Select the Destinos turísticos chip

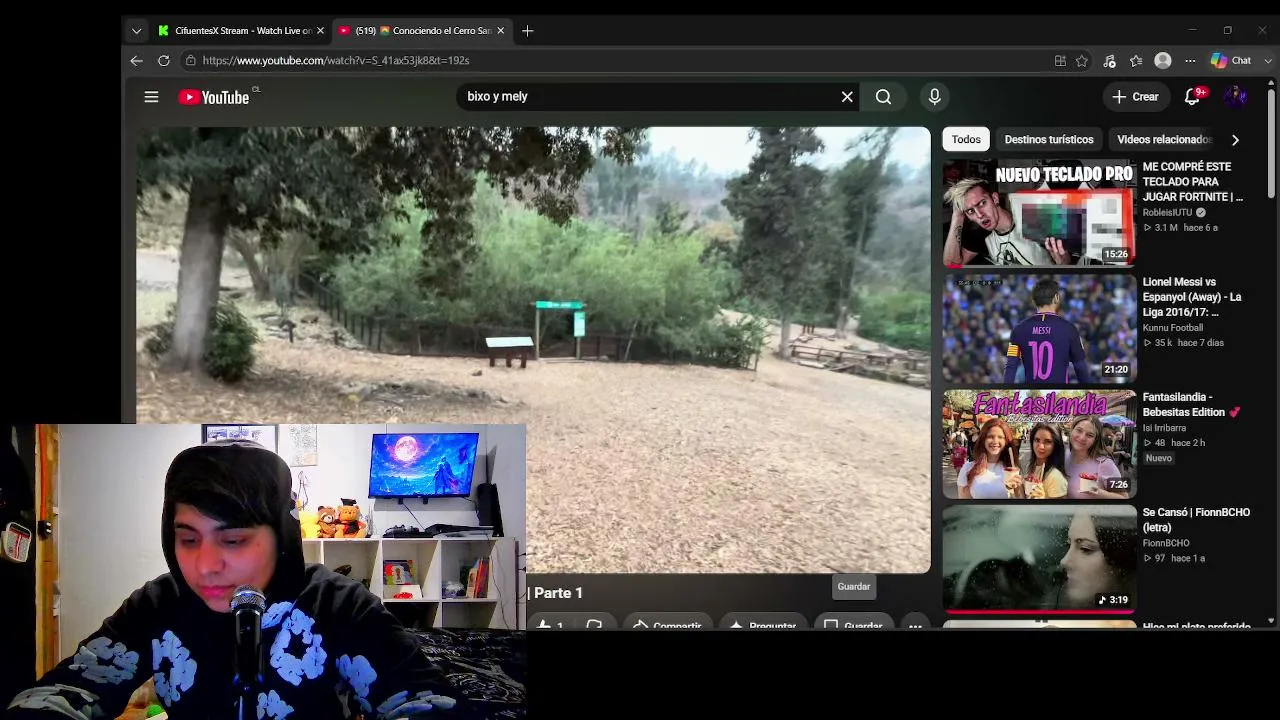[x=1049, y=140]
